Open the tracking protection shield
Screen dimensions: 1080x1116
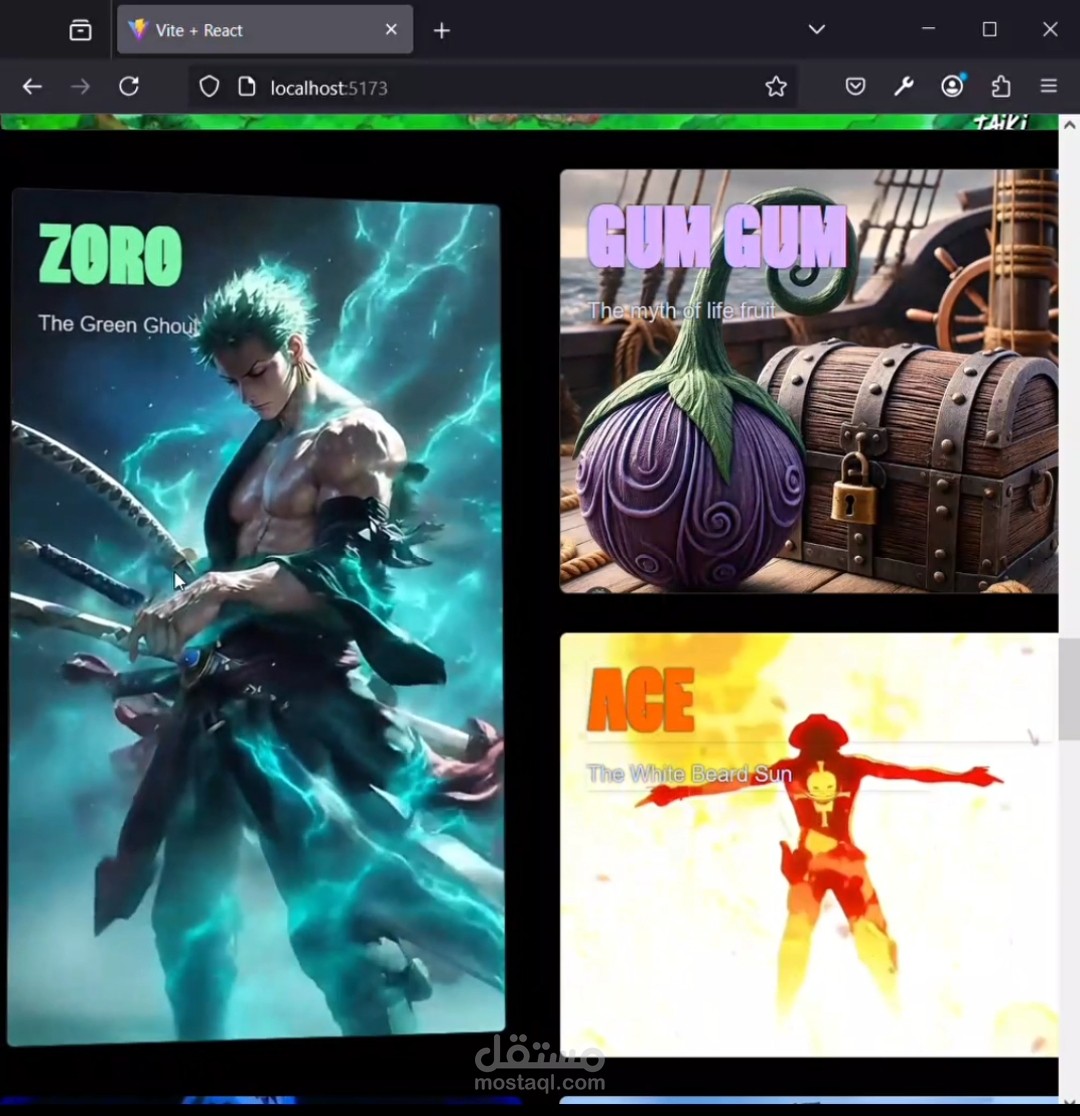[x=209, y=87]
